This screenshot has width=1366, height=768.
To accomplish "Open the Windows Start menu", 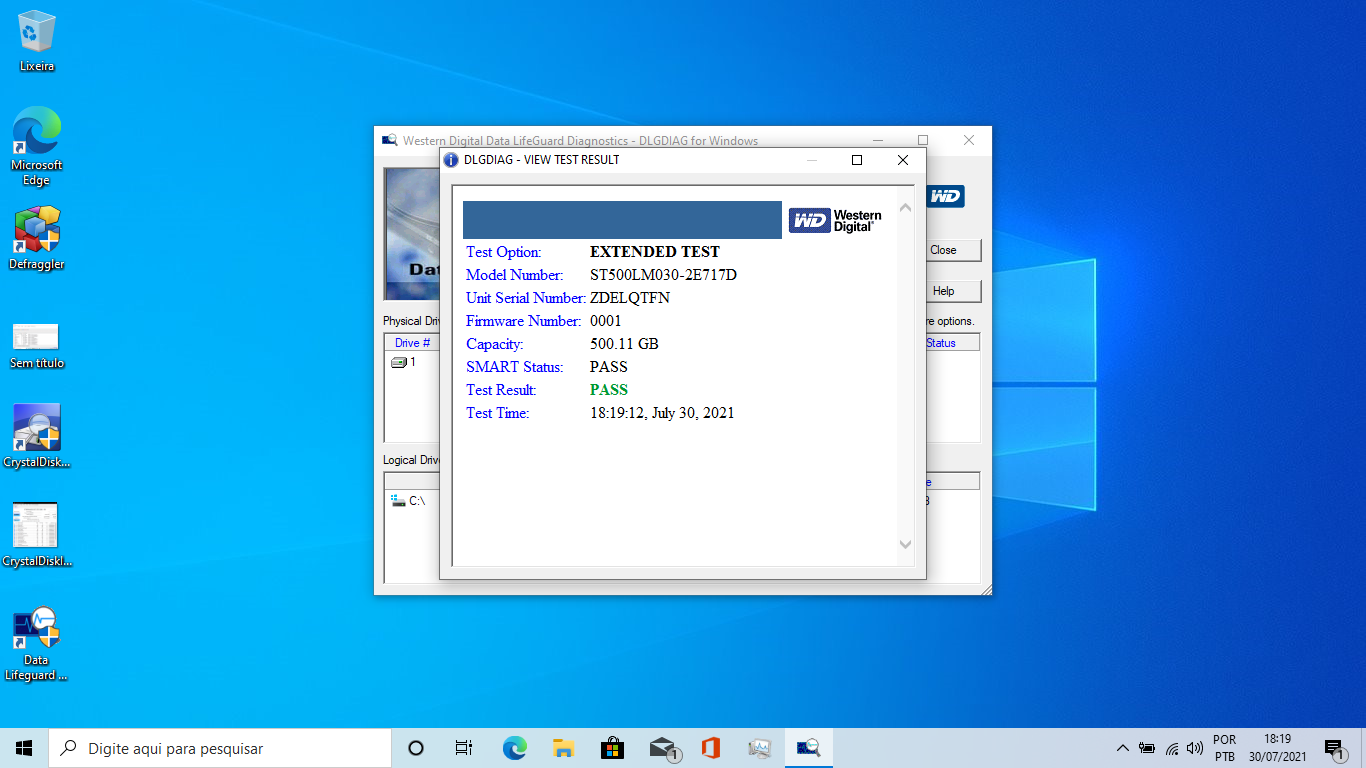I will pos(24,748).
